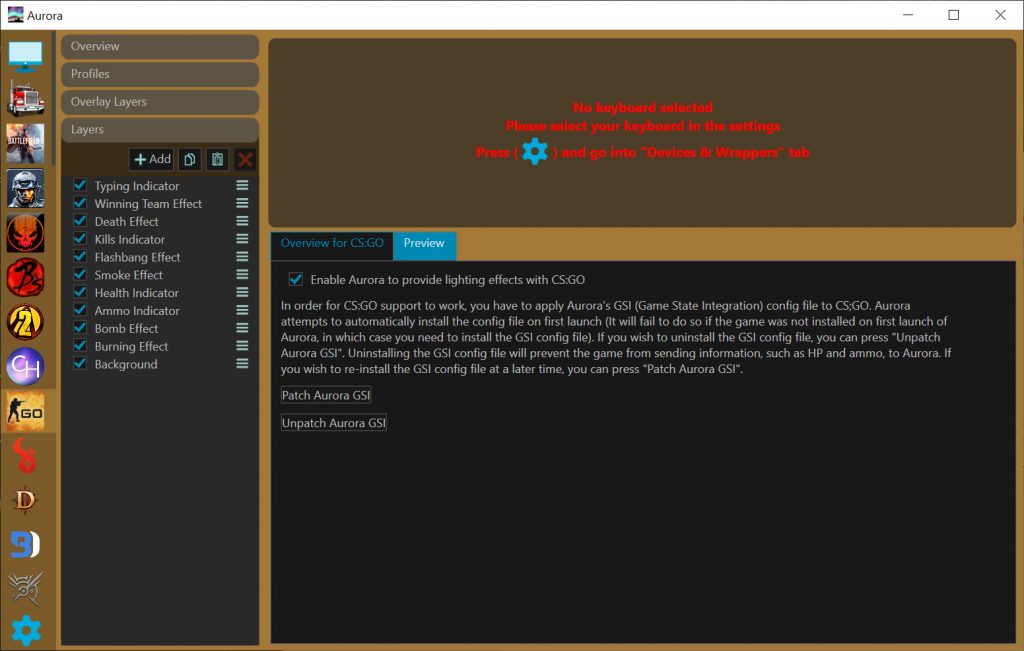This screenshot has width=1024, height=651.
Task: Click drag handle for Bomb Effect
Action: [x=242, y=328]
